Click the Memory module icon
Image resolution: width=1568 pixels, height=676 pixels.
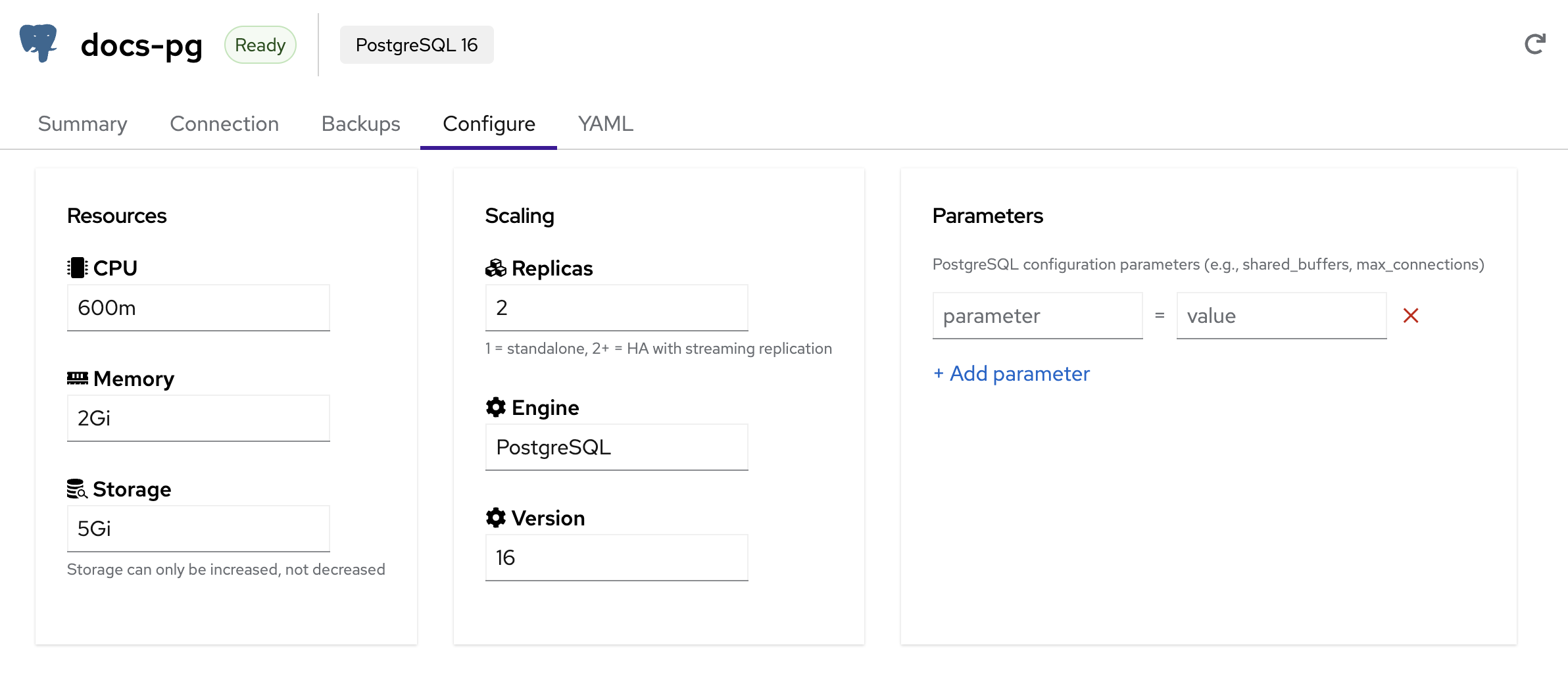[x=77, y=378]
